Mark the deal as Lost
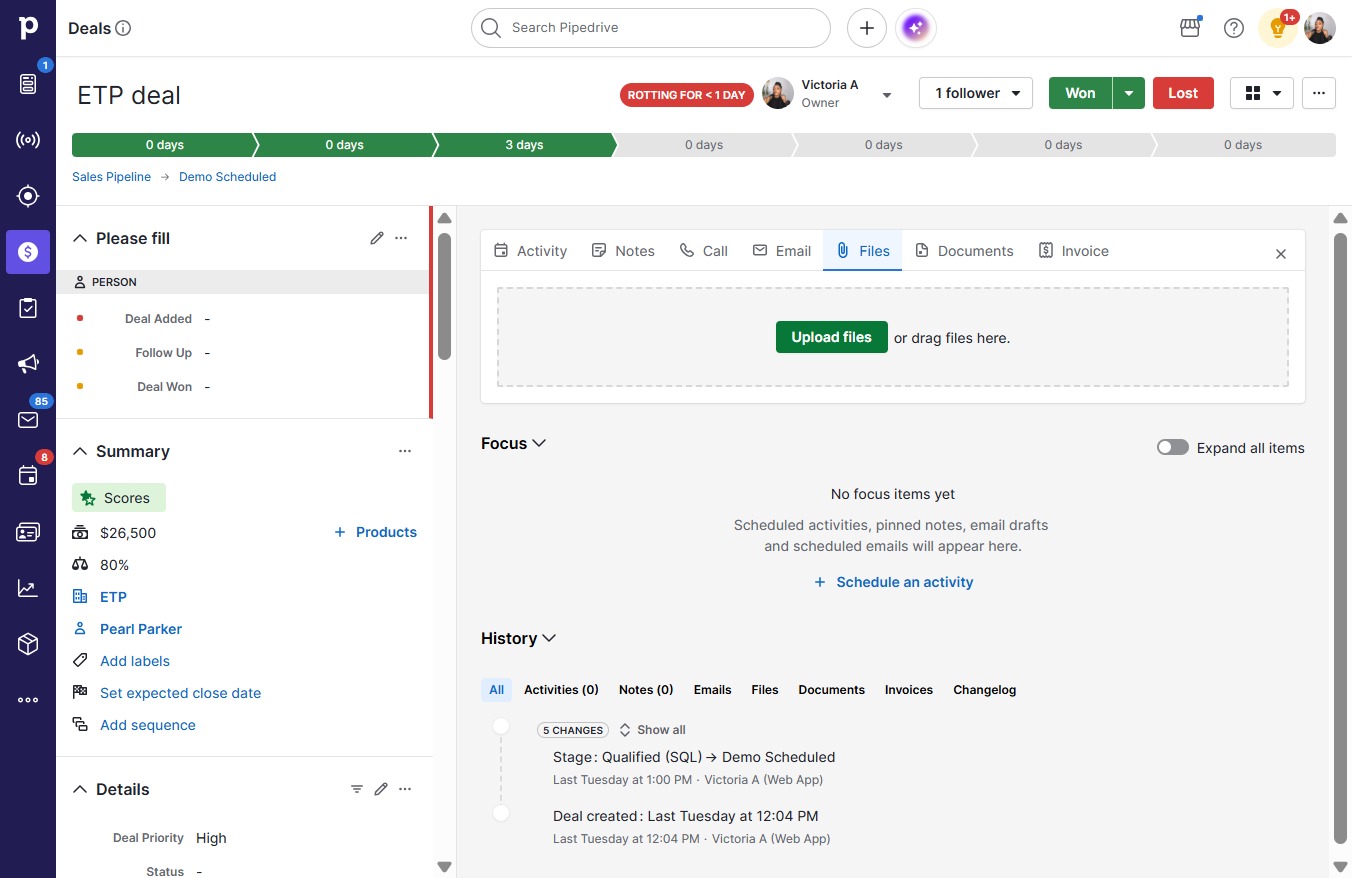This screenshot has height=878, width=1352. 1183,93
